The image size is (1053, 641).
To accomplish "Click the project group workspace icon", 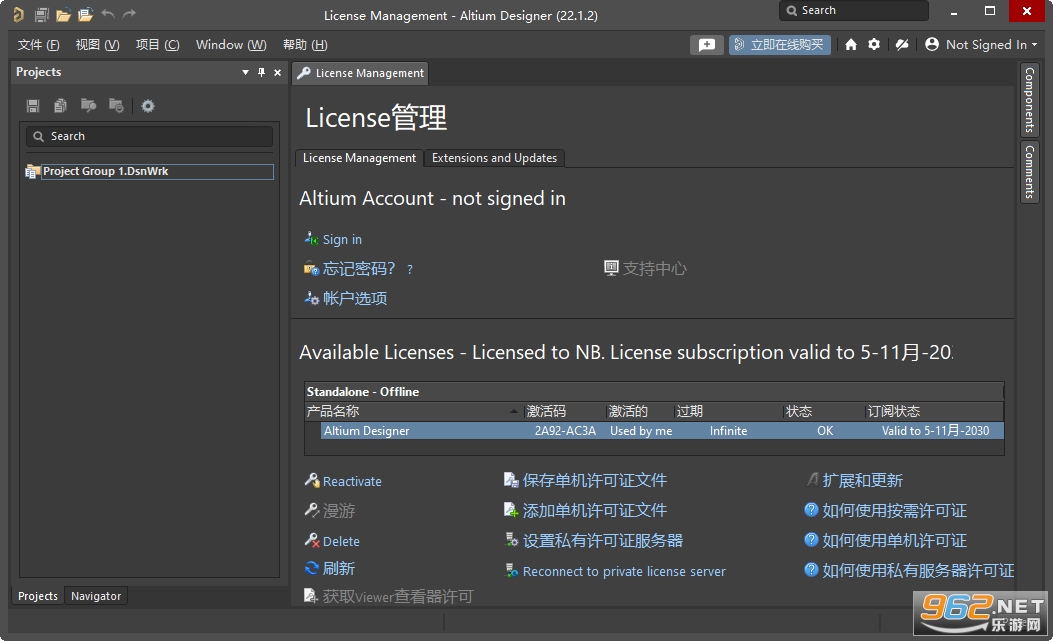I will (x=32, y=171).
